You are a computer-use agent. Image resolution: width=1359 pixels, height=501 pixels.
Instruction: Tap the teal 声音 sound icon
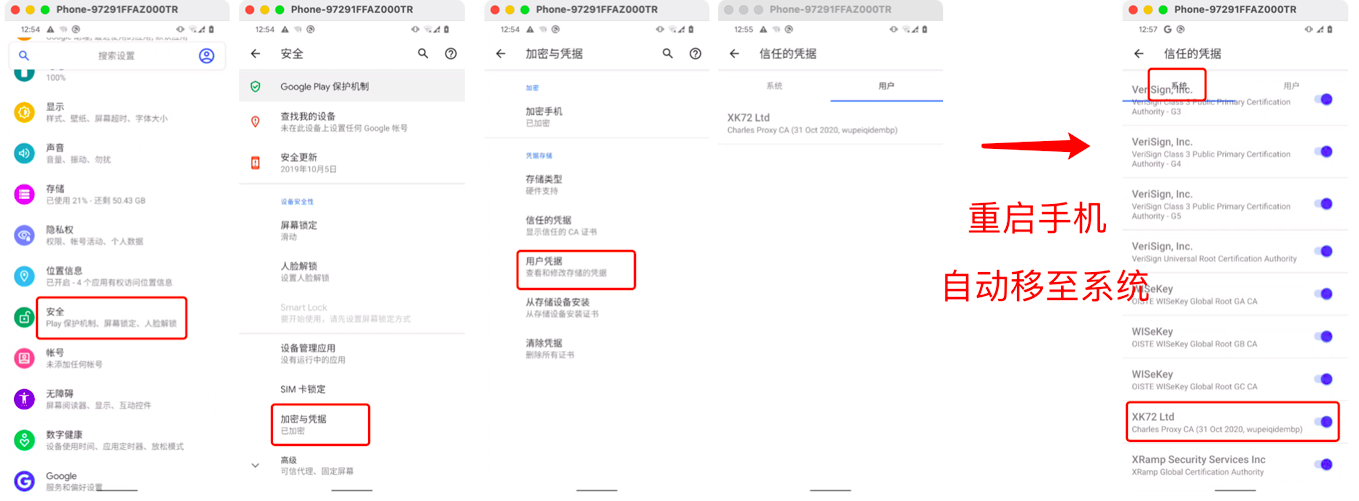24,153
